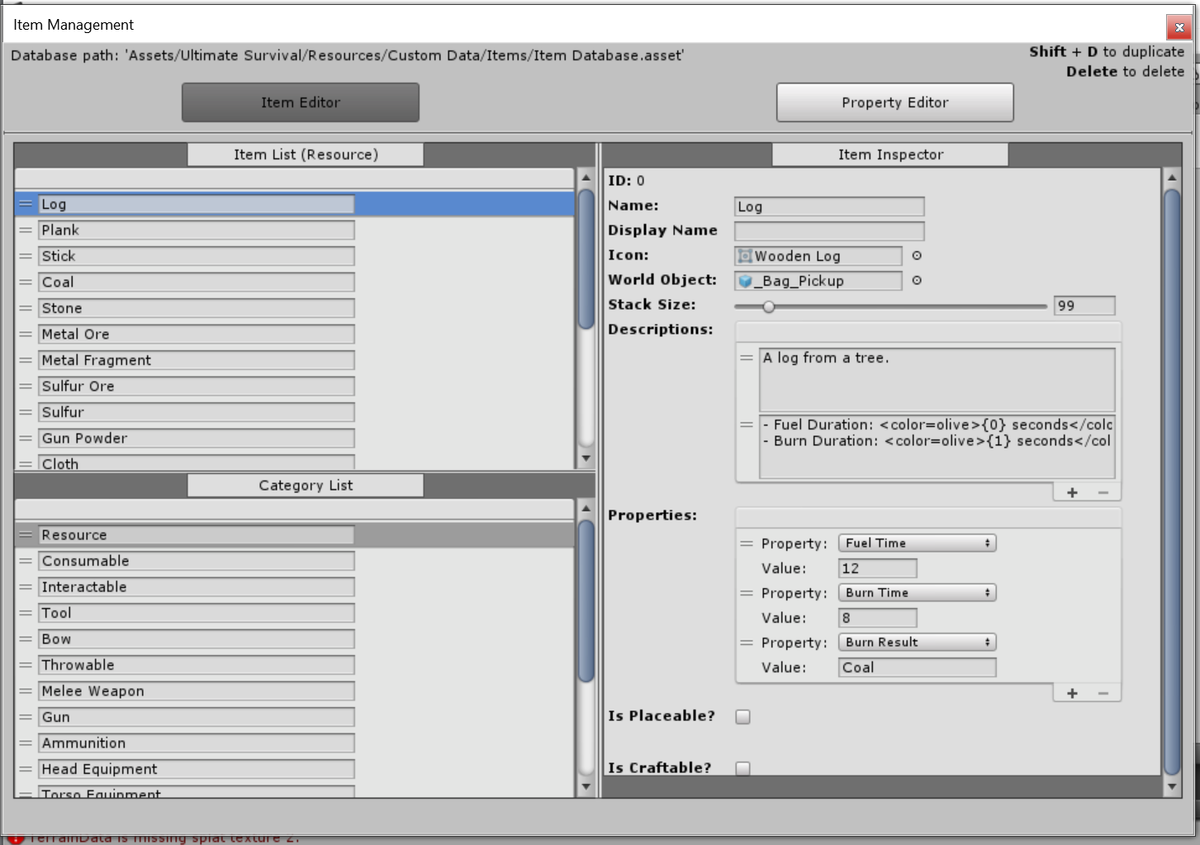Viewport: 1200px width, 845px height.
Task: Click the plus button under Properties
Action: [1072, 693]
